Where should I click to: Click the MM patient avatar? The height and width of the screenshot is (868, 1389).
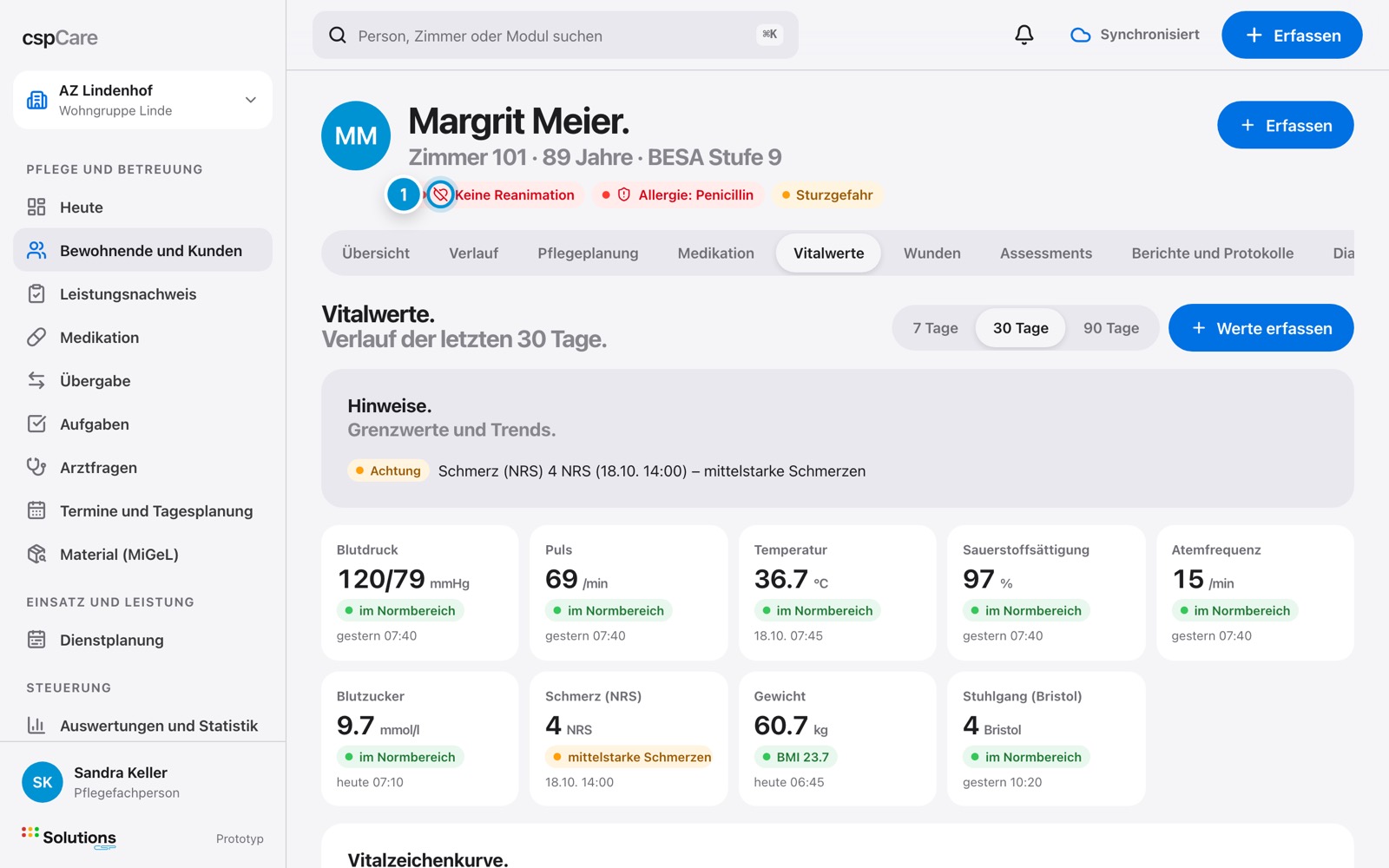pos(356,135)
